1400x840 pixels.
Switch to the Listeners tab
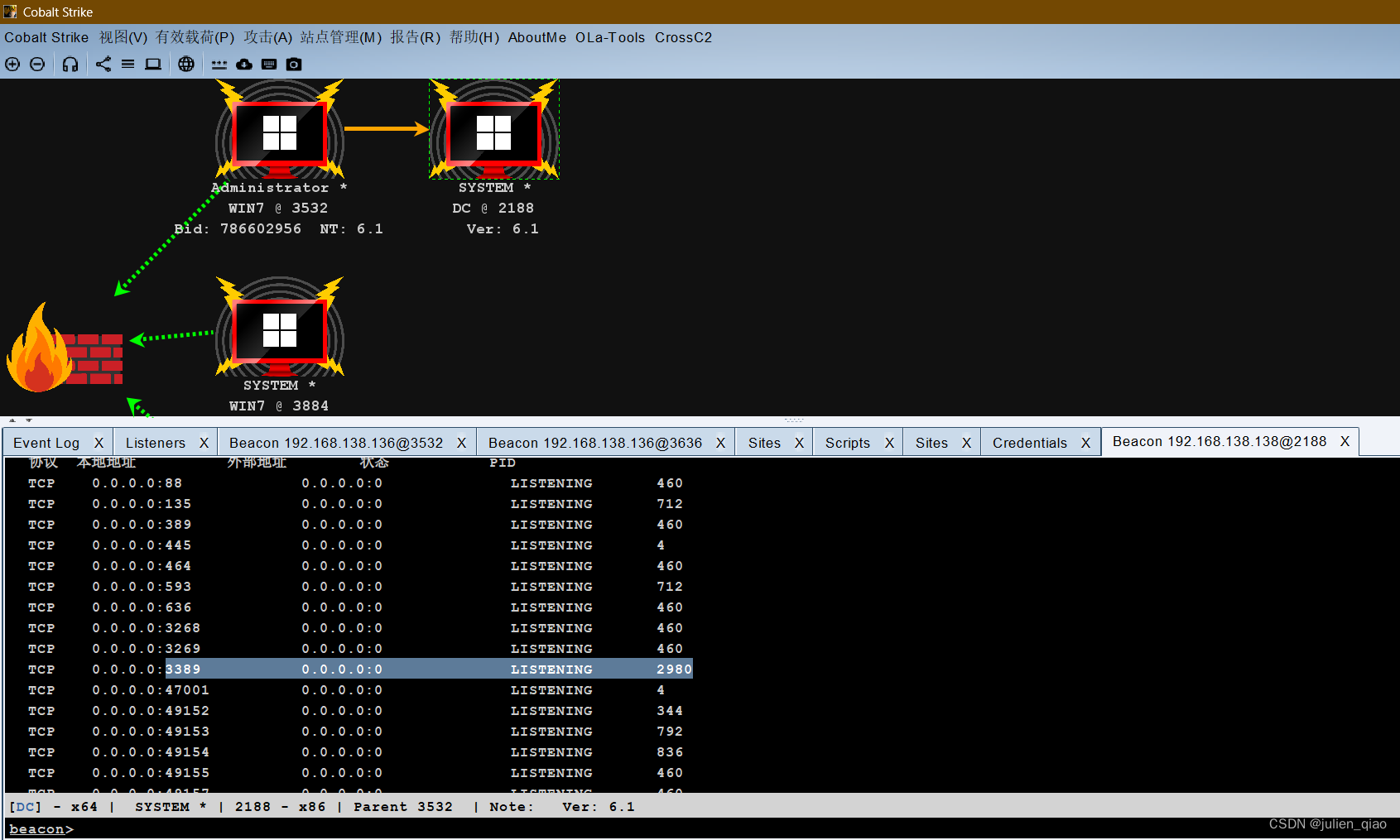pyautogui.click(x=156, y=443)
